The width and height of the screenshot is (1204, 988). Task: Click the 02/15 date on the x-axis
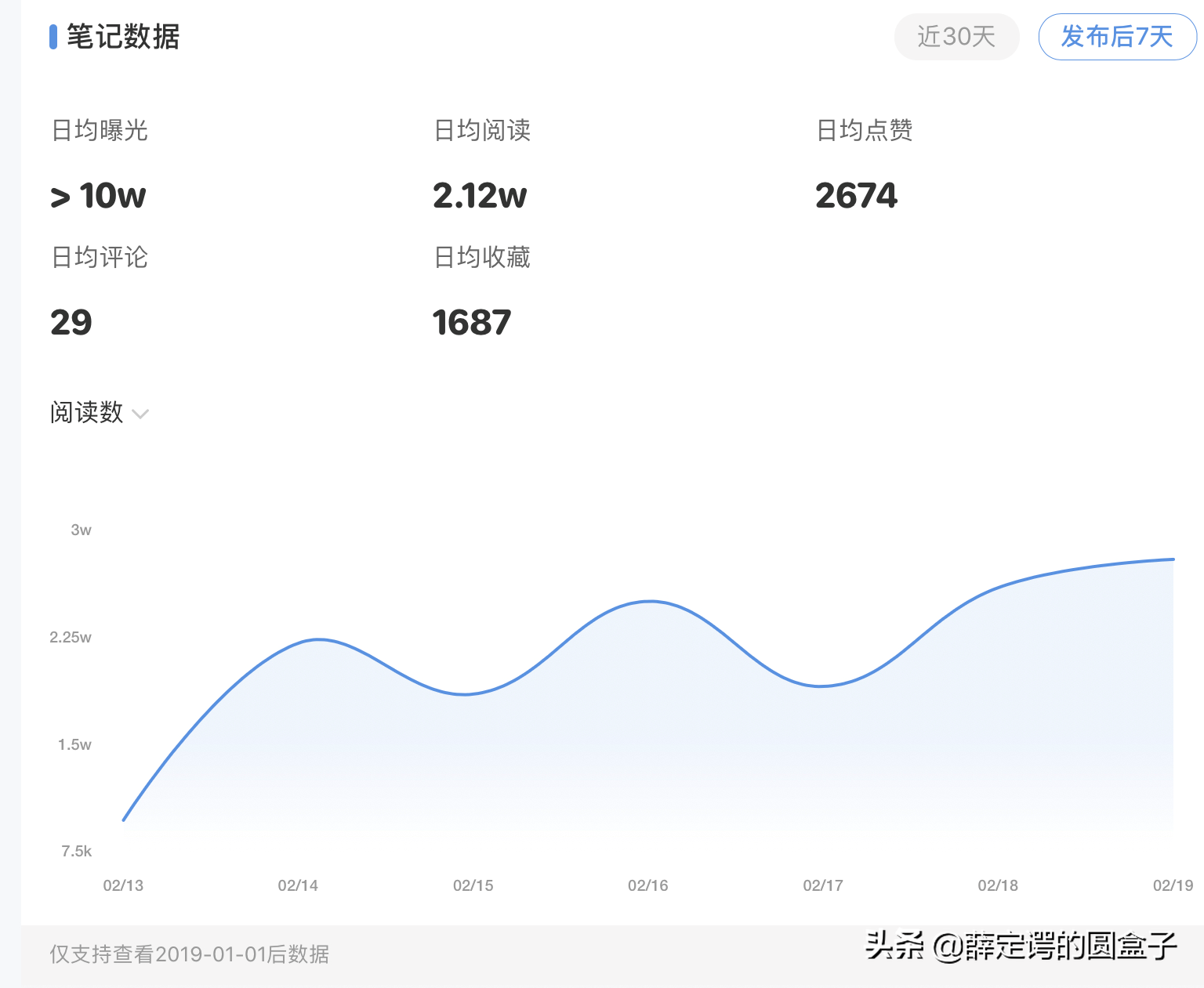click(473, 886)
